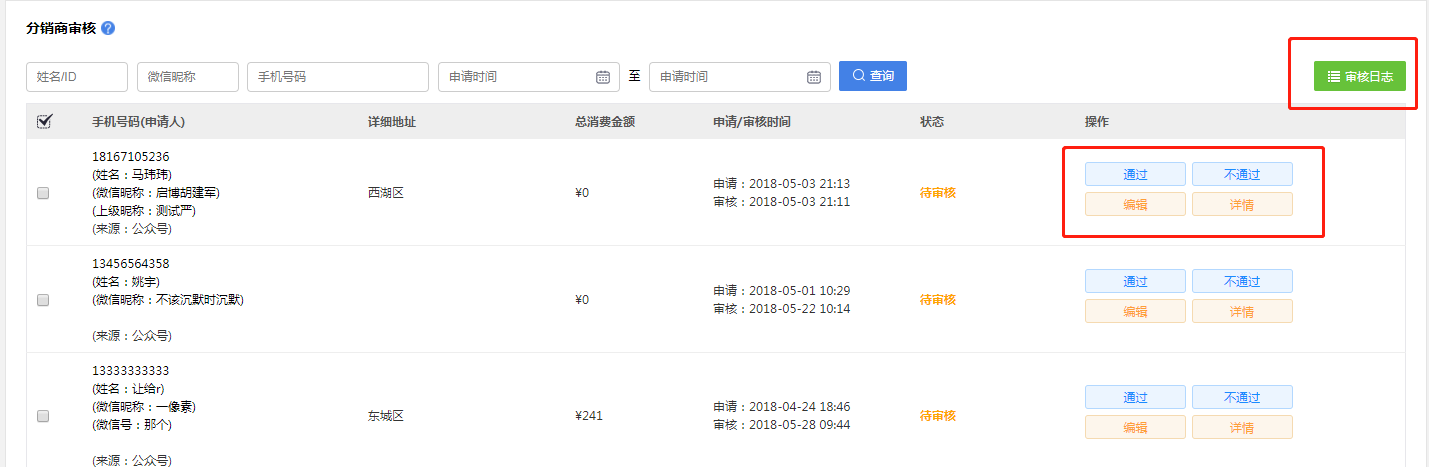Approve 马玮玮 with 通过 button

(1135, 174)
